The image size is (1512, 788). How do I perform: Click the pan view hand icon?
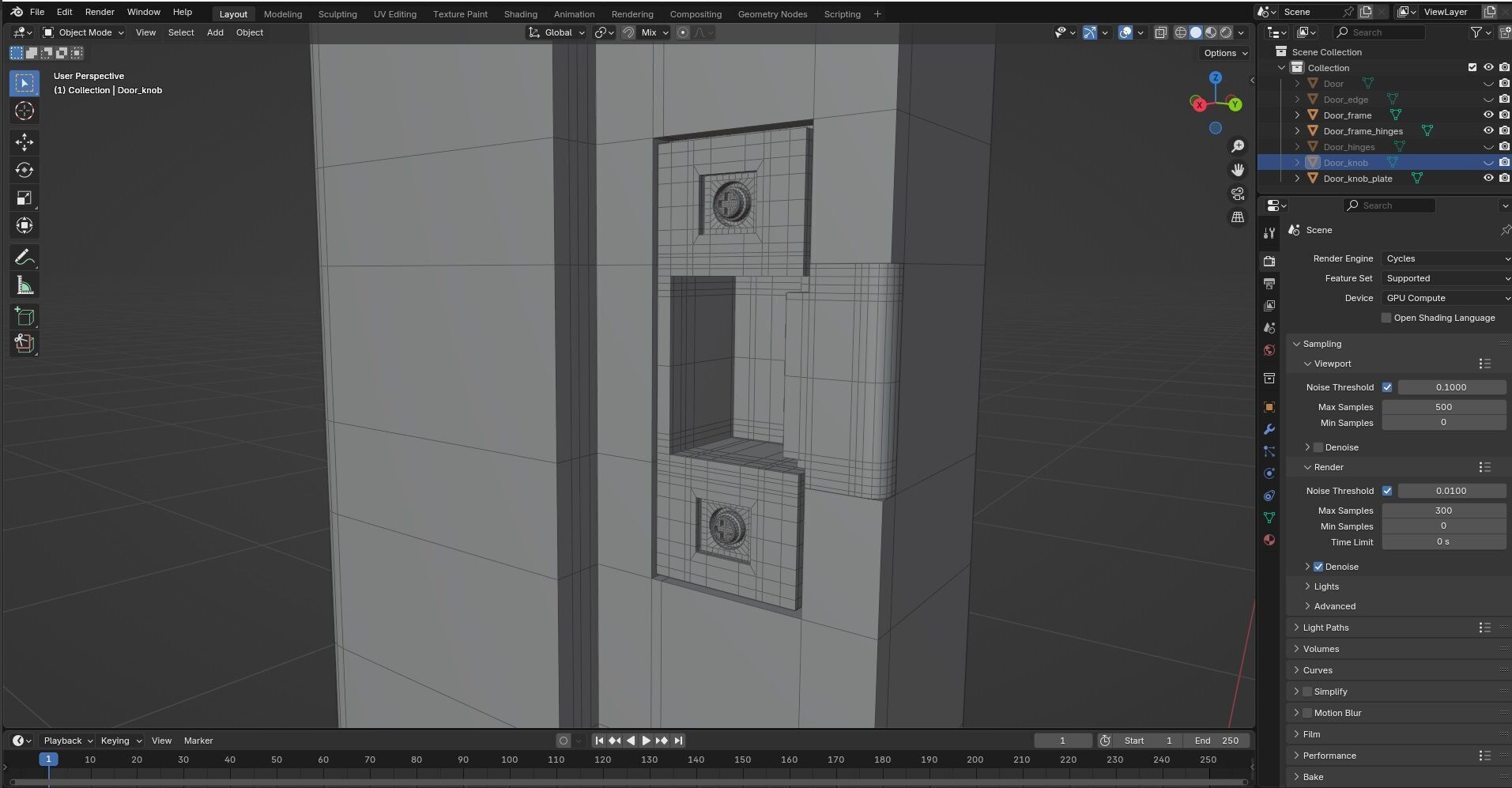click(1238, 170)
